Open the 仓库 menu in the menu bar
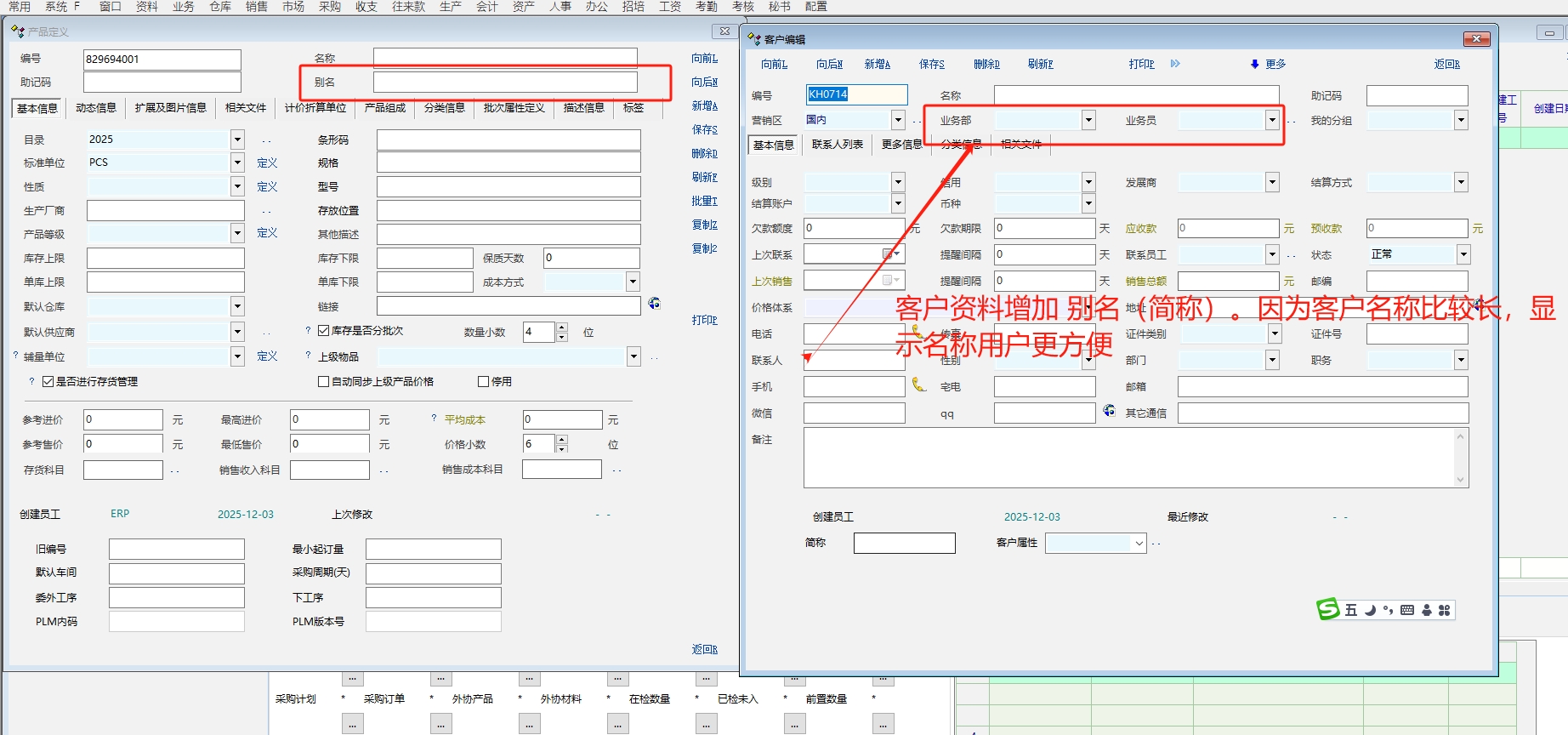 [220, 7]
